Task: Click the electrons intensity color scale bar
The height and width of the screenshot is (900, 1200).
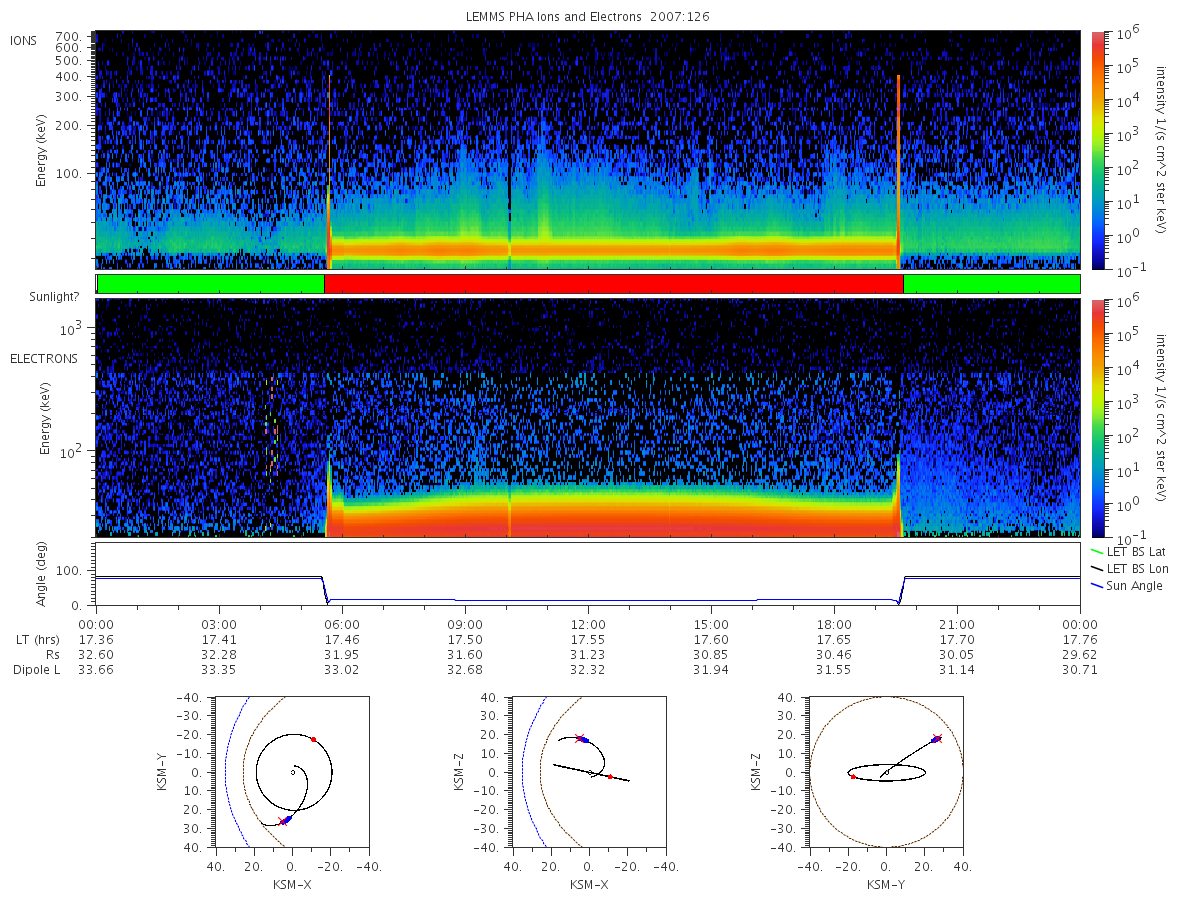Action: 1097,418
